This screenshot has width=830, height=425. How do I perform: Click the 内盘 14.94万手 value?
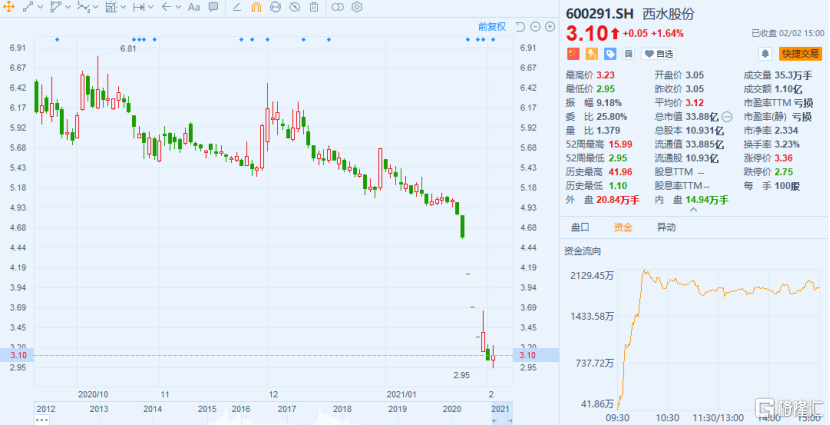[x=707, y=200]
